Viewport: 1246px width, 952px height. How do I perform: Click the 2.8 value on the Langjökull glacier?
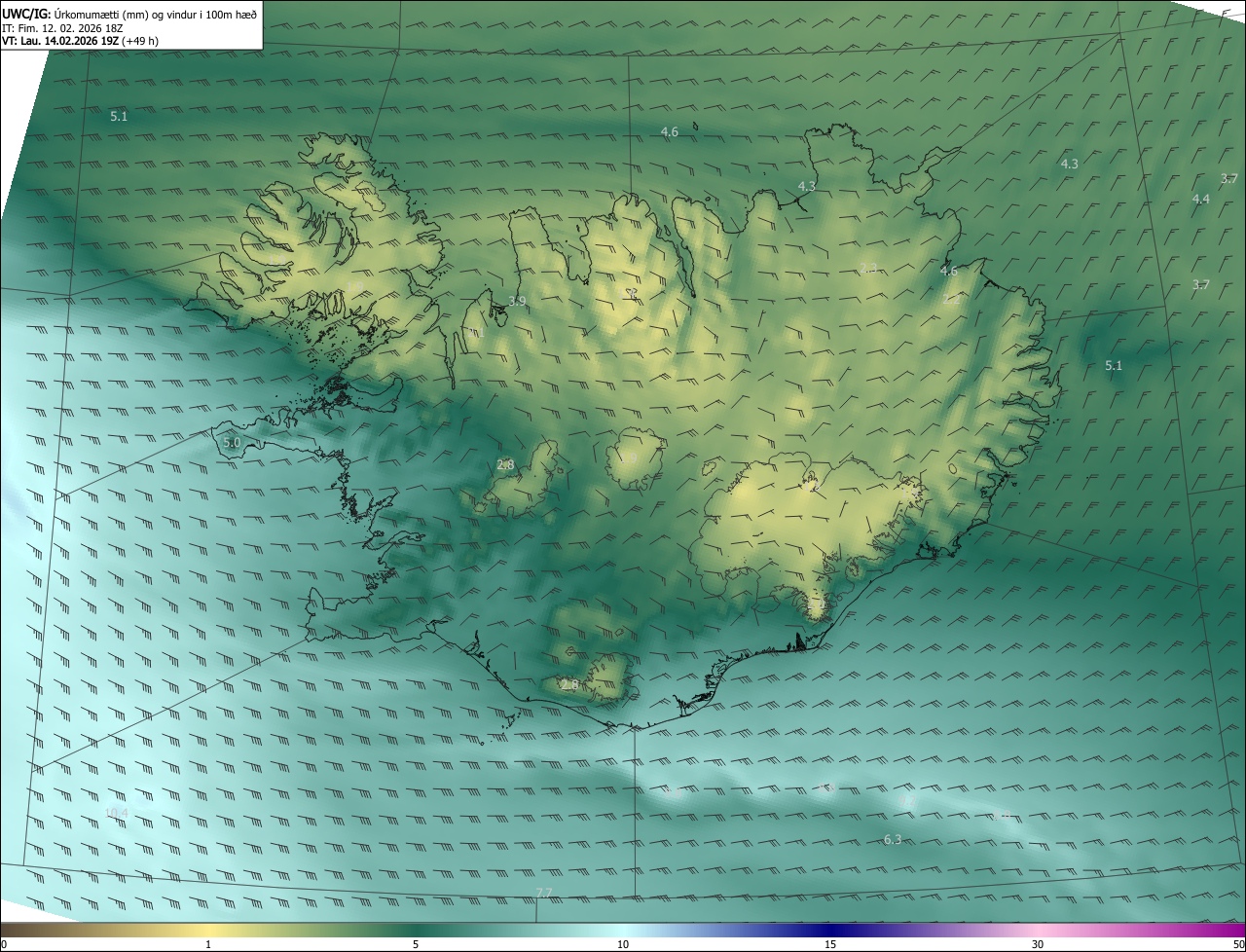[505, 464]
